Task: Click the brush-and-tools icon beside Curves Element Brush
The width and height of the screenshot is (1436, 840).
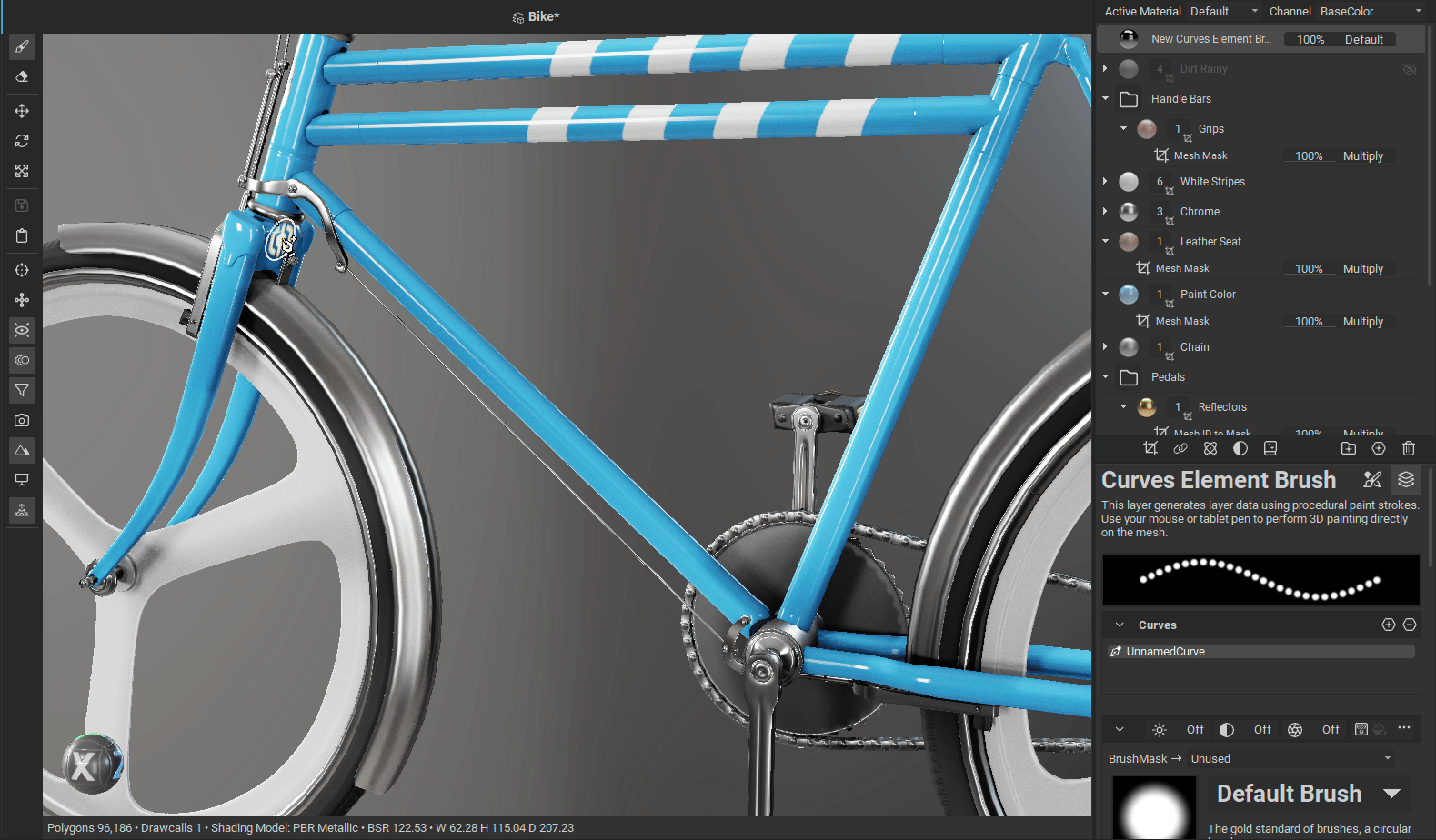Action: (1372, 480)
